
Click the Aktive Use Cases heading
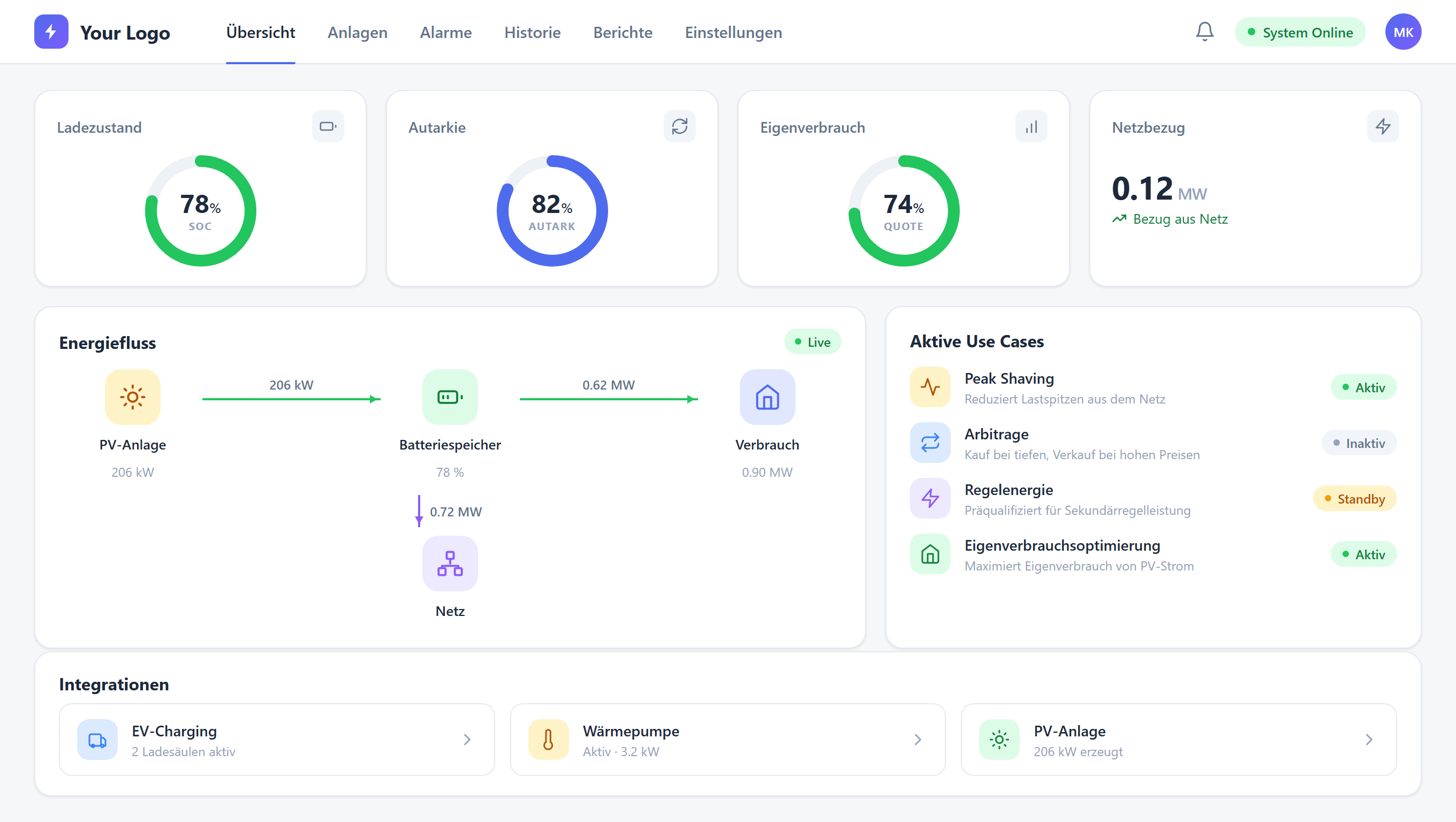coord(977,341)
